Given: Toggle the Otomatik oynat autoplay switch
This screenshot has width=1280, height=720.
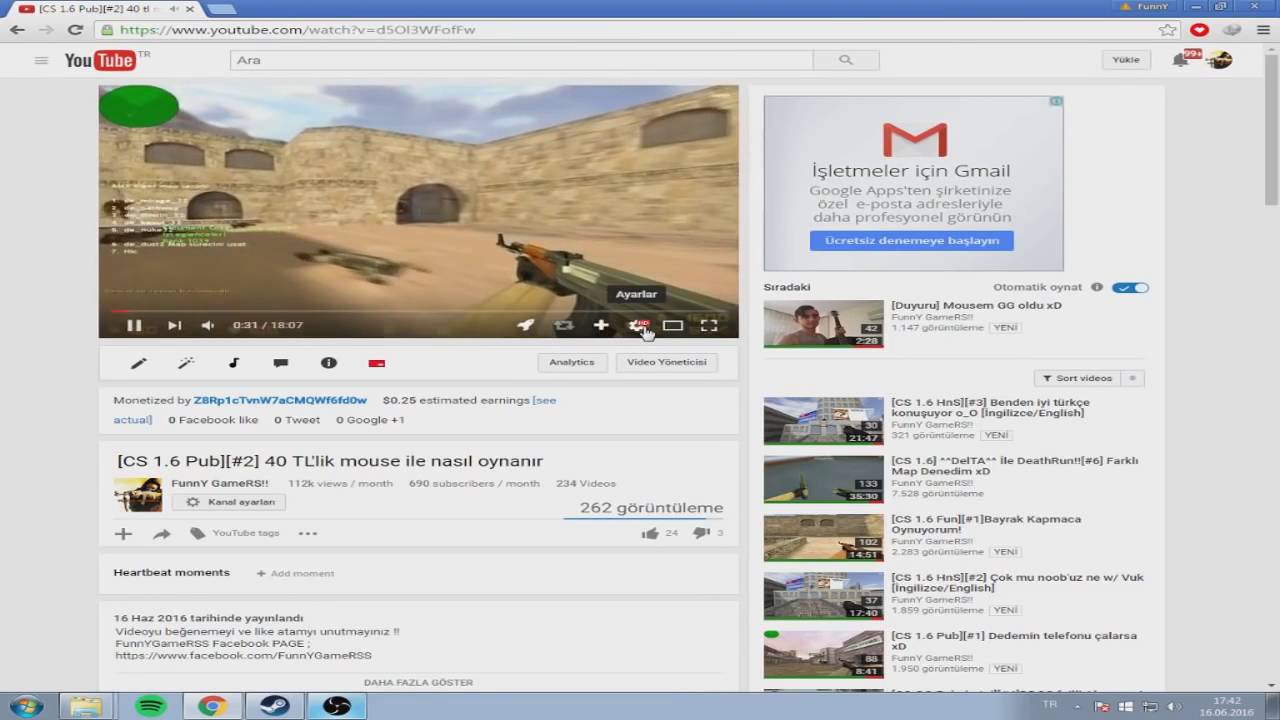Looking at the screenshot, I should (x=1131, y=288).
